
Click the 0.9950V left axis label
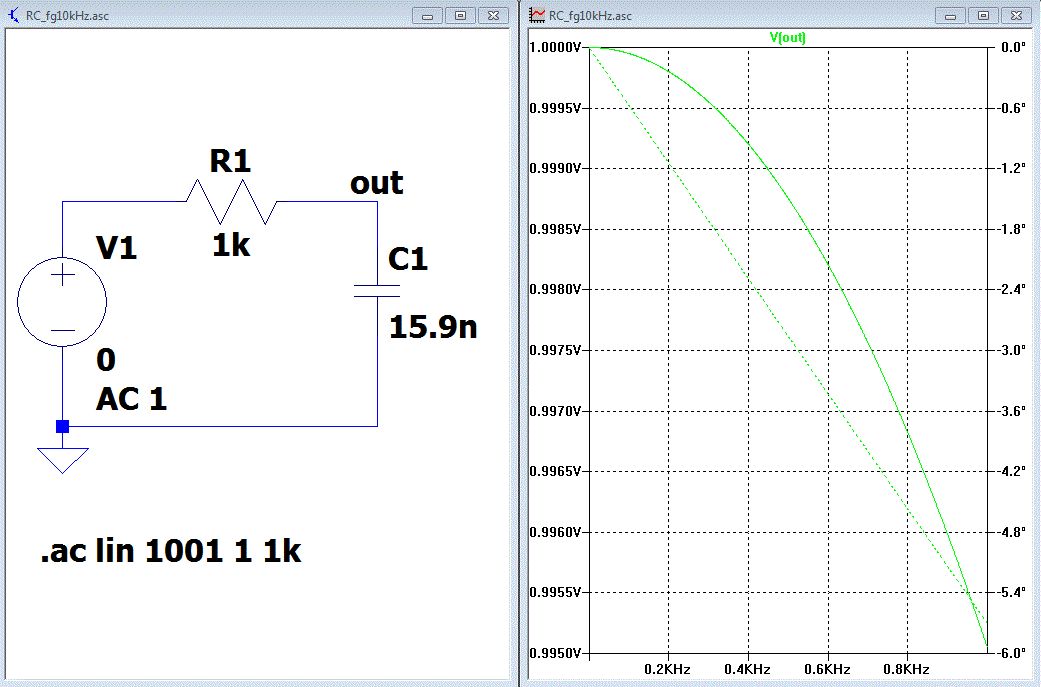[x=555, y=653]
